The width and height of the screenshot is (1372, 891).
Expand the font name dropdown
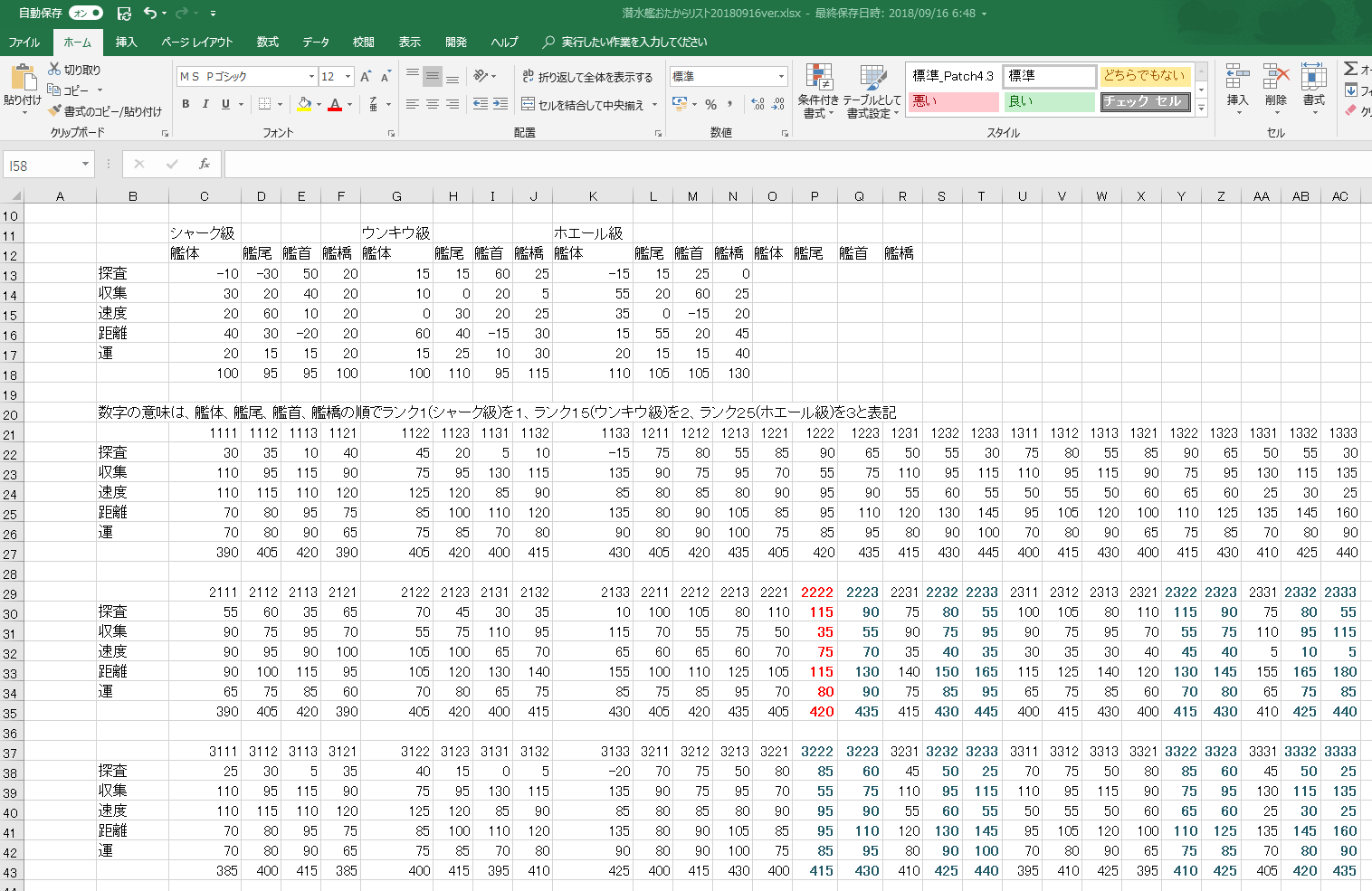(x=311, y=77)
